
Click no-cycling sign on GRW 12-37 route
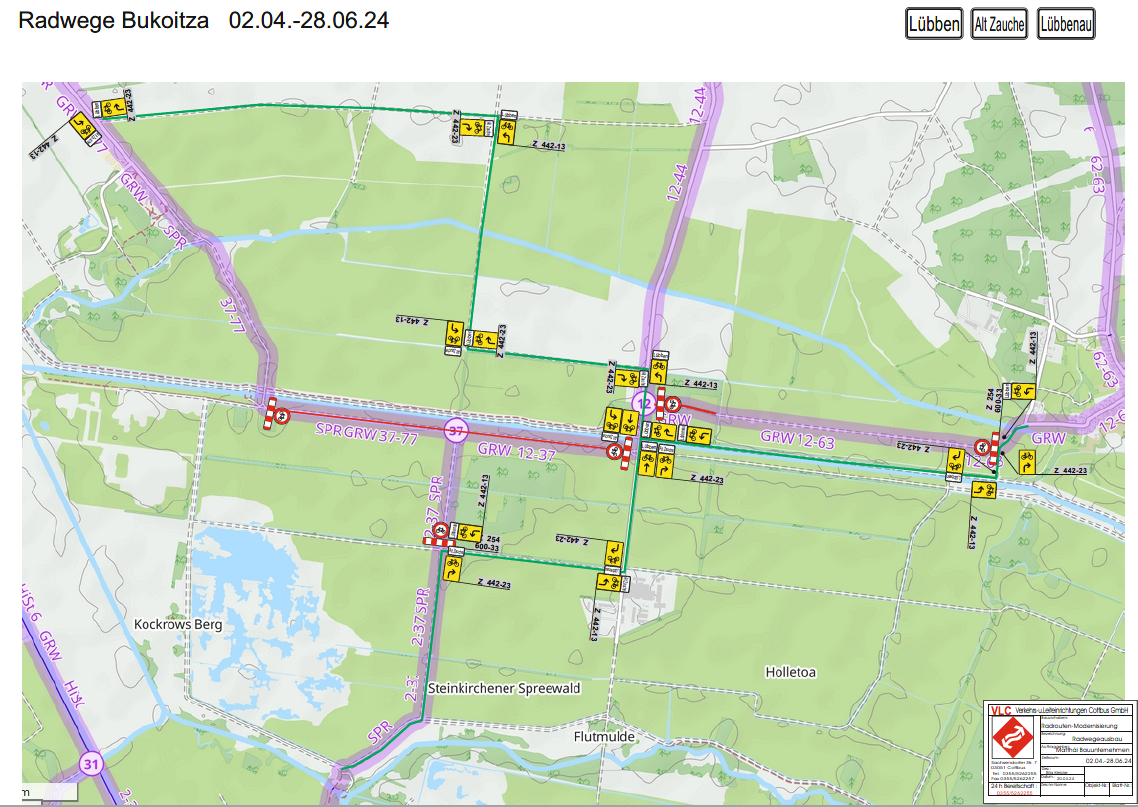(613, 452)
